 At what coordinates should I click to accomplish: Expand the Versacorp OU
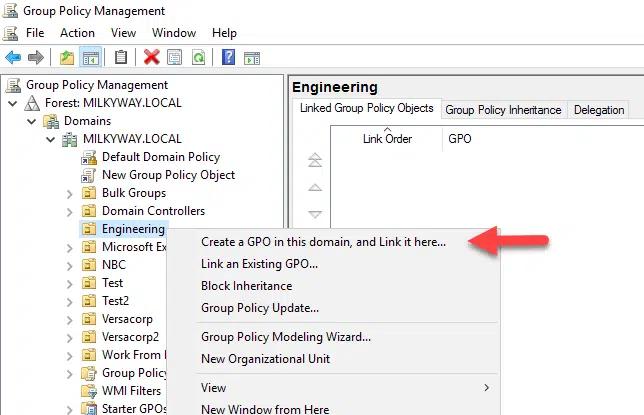click(70, 320)
